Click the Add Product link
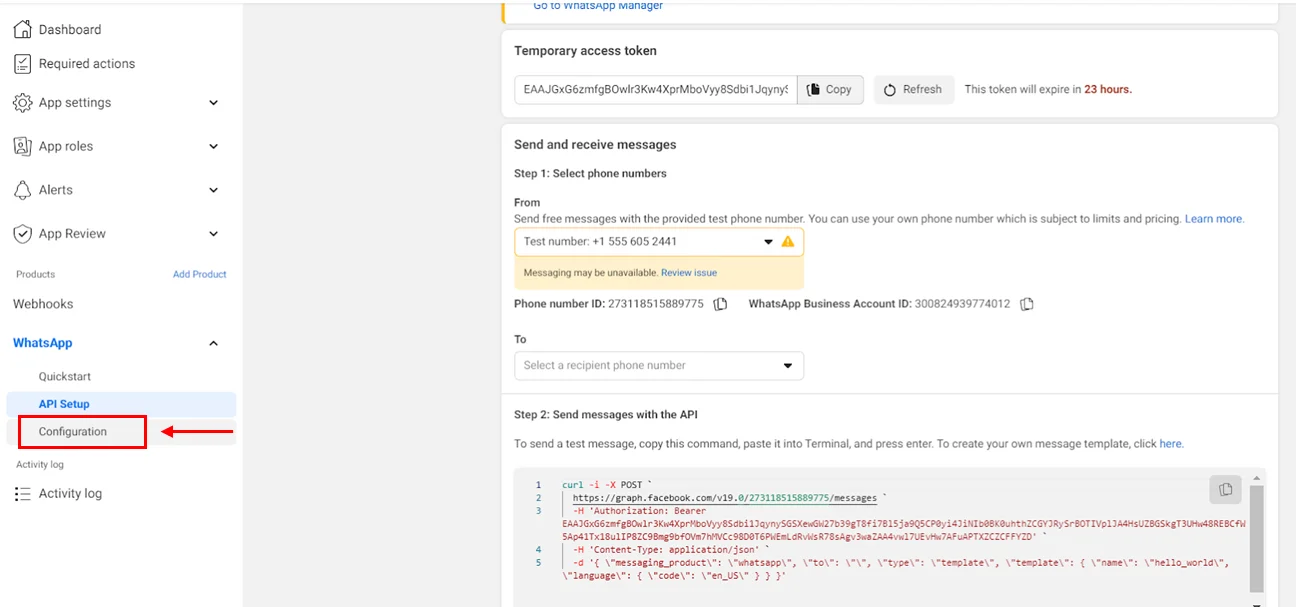1296x607 pixels. 200,274
